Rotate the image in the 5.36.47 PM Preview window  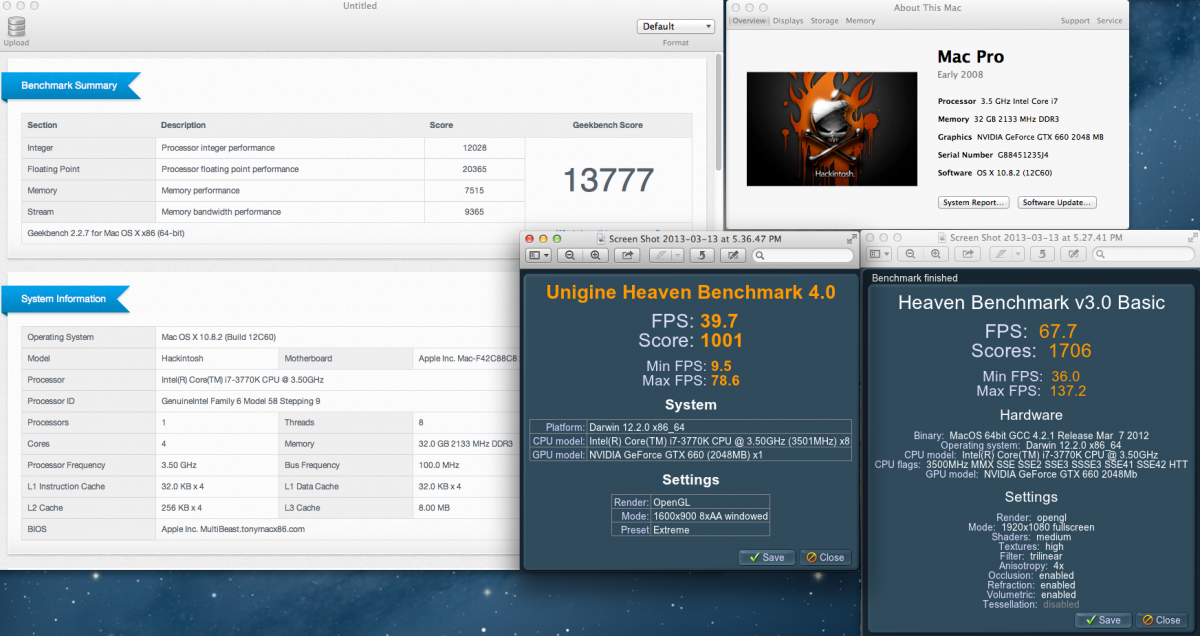point(703,255)
